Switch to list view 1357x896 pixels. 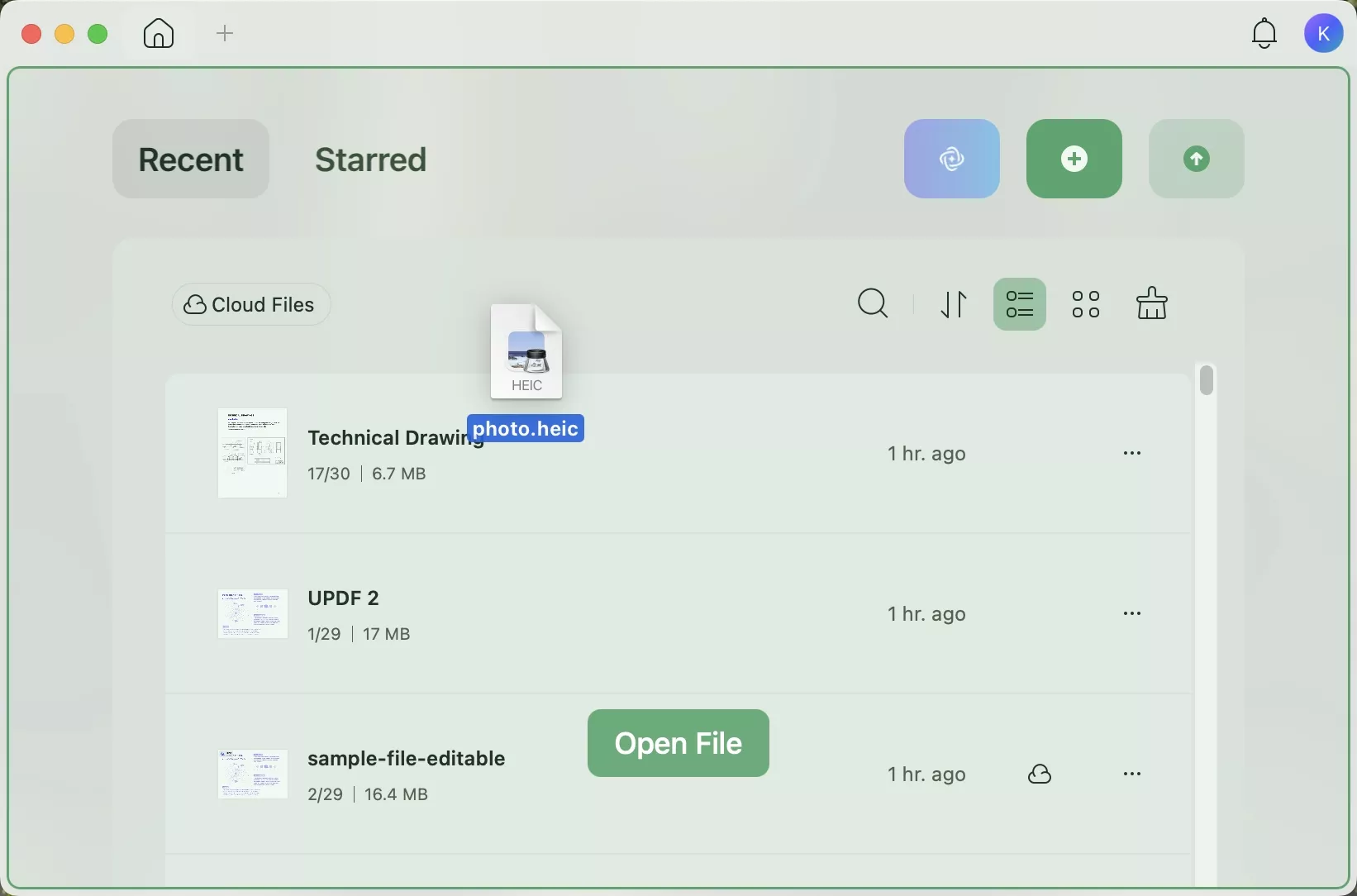pos(1020,304)
